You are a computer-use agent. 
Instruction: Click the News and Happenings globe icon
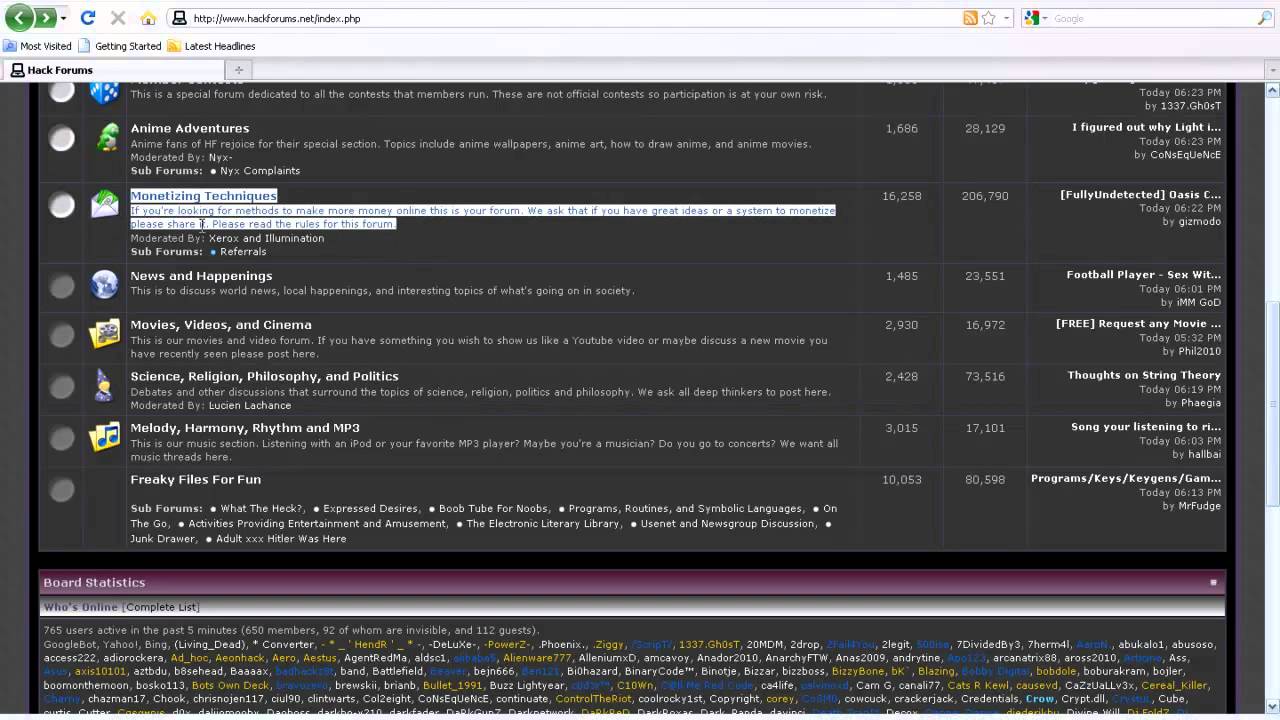(105, 284)
